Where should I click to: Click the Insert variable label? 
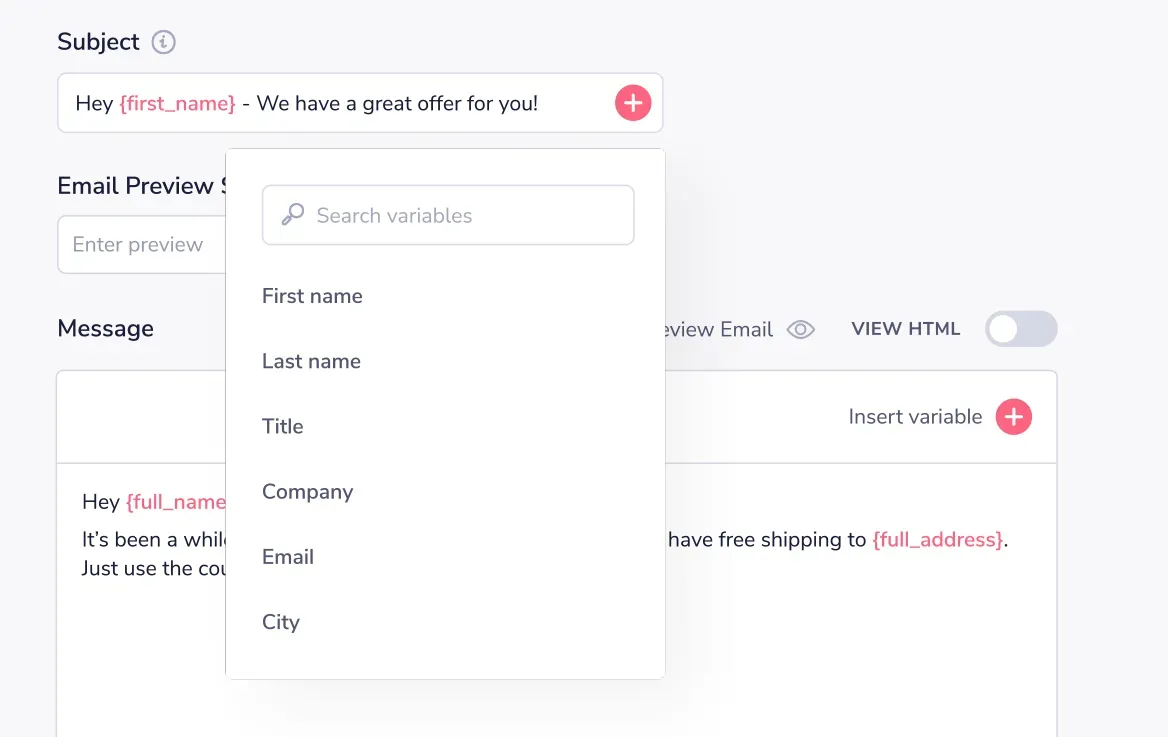[x=915, y=417]
